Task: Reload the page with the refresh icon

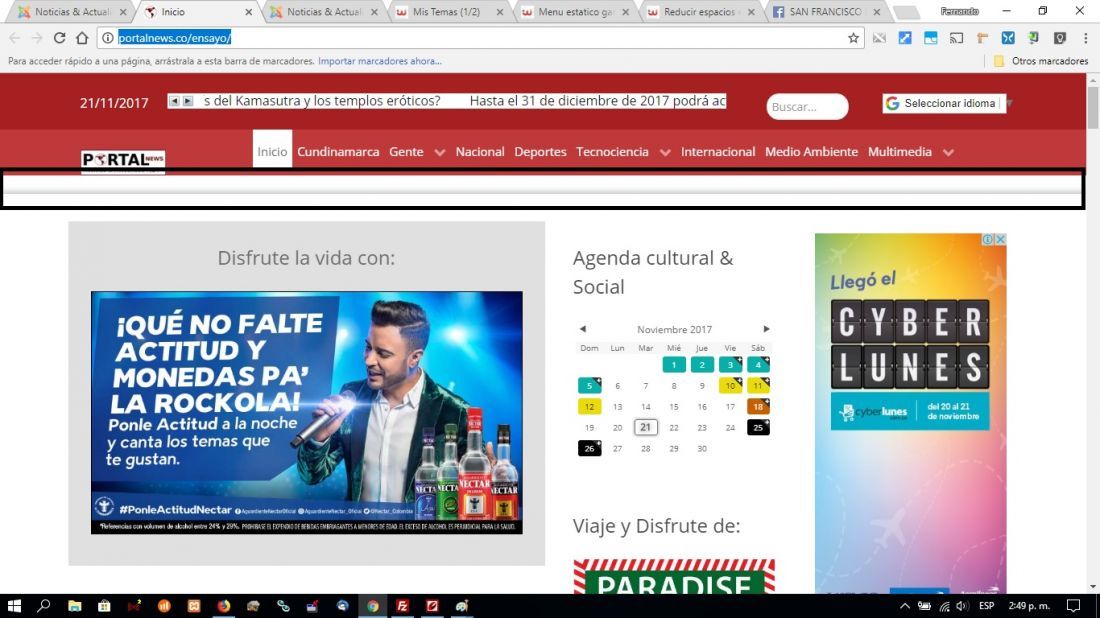Action: [59, 39]
